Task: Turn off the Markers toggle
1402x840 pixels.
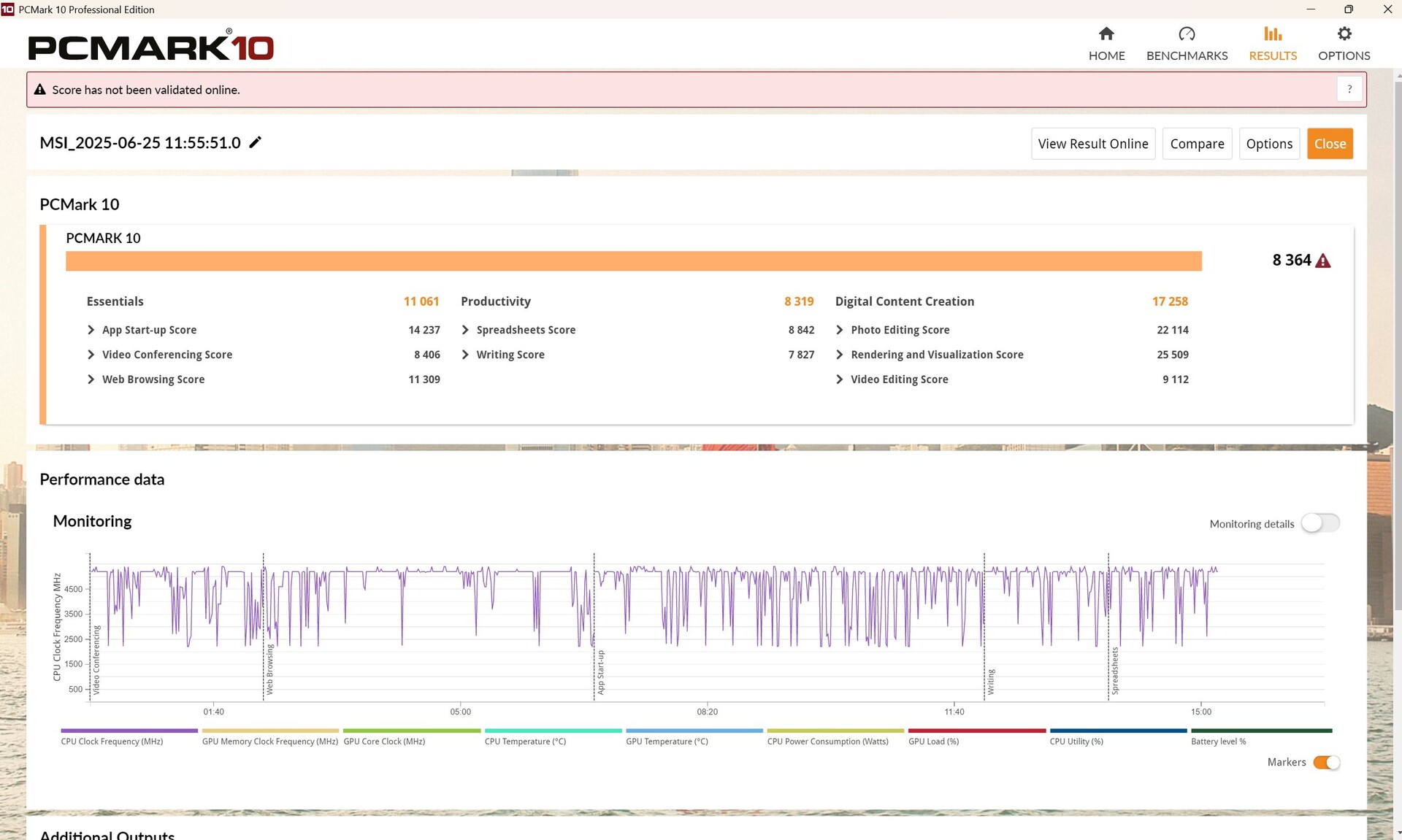Action: click(1326, 762)
